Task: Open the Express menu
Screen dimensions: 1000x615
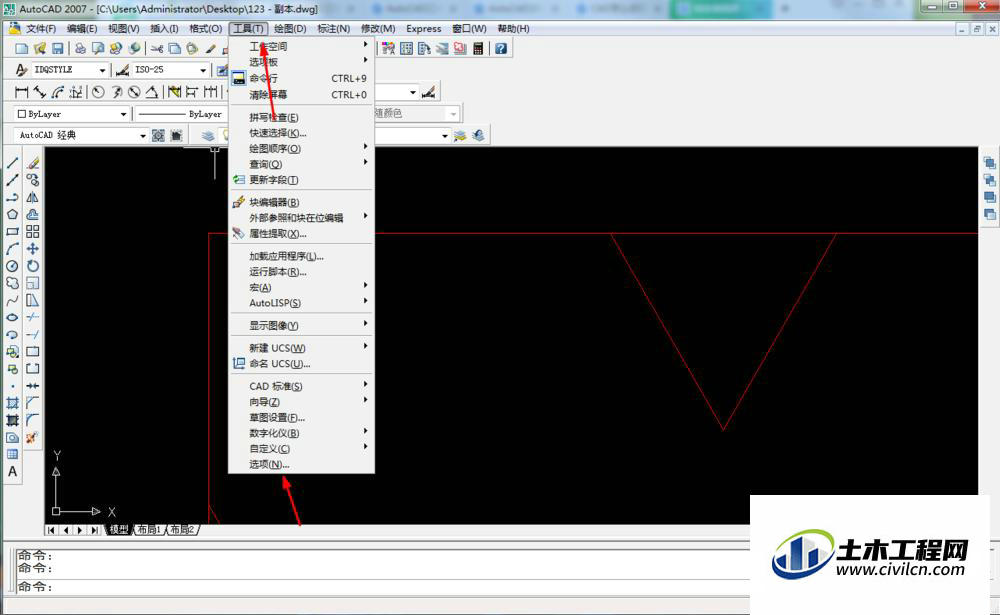Action: coord(423,29)
